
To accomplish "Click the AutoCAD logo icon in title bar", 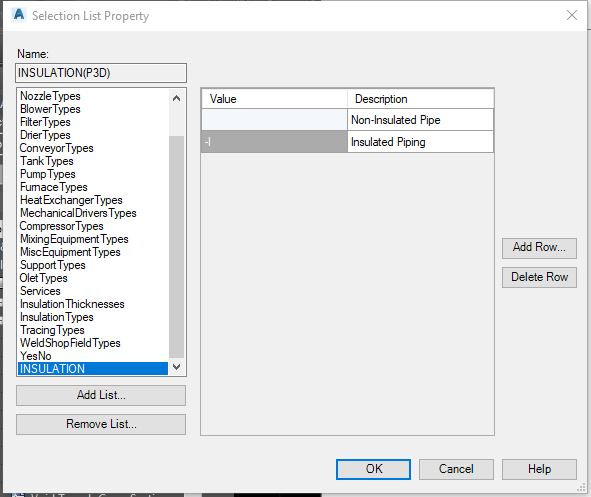I will tap(18, 15).
